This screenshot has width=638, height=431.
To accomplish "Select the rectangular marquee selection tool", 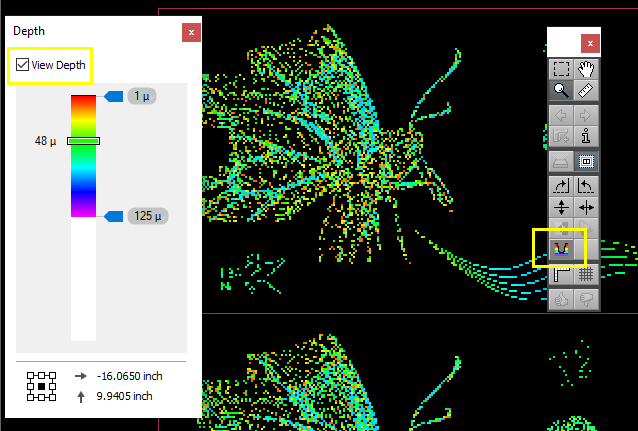I will click(562, 69).
